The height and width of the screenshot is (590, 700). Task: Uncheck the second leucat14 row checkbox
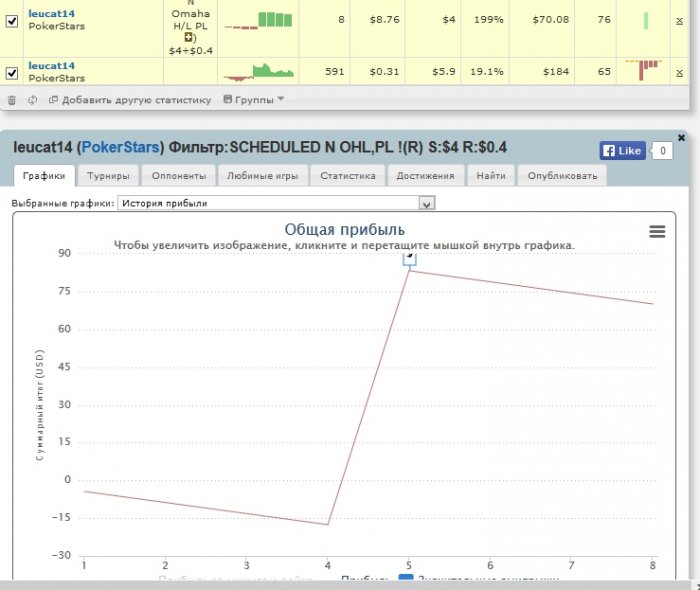click(12, 73)
